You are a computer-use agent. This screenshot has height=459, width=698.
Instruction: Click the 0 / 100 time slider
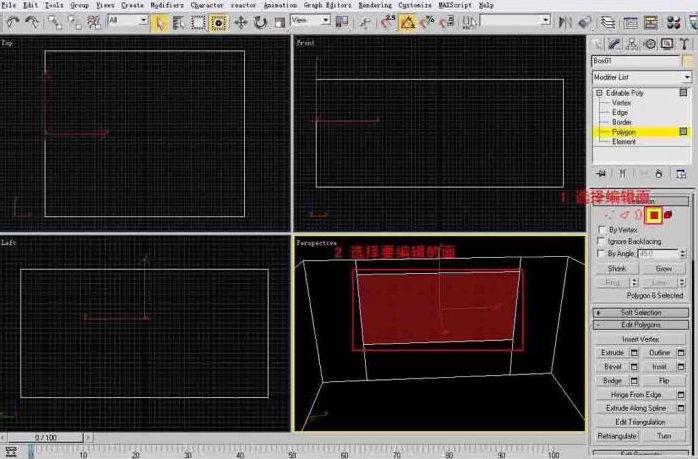(45, 438)
